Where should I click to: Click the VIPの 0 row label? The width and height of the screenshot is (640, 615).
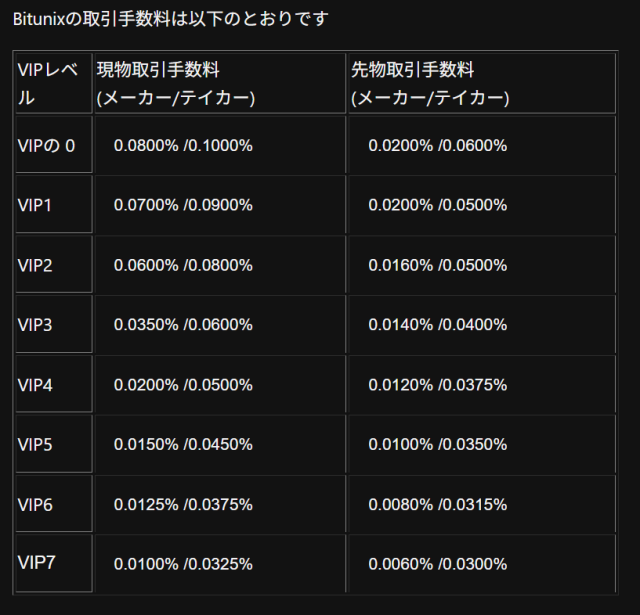47,145
